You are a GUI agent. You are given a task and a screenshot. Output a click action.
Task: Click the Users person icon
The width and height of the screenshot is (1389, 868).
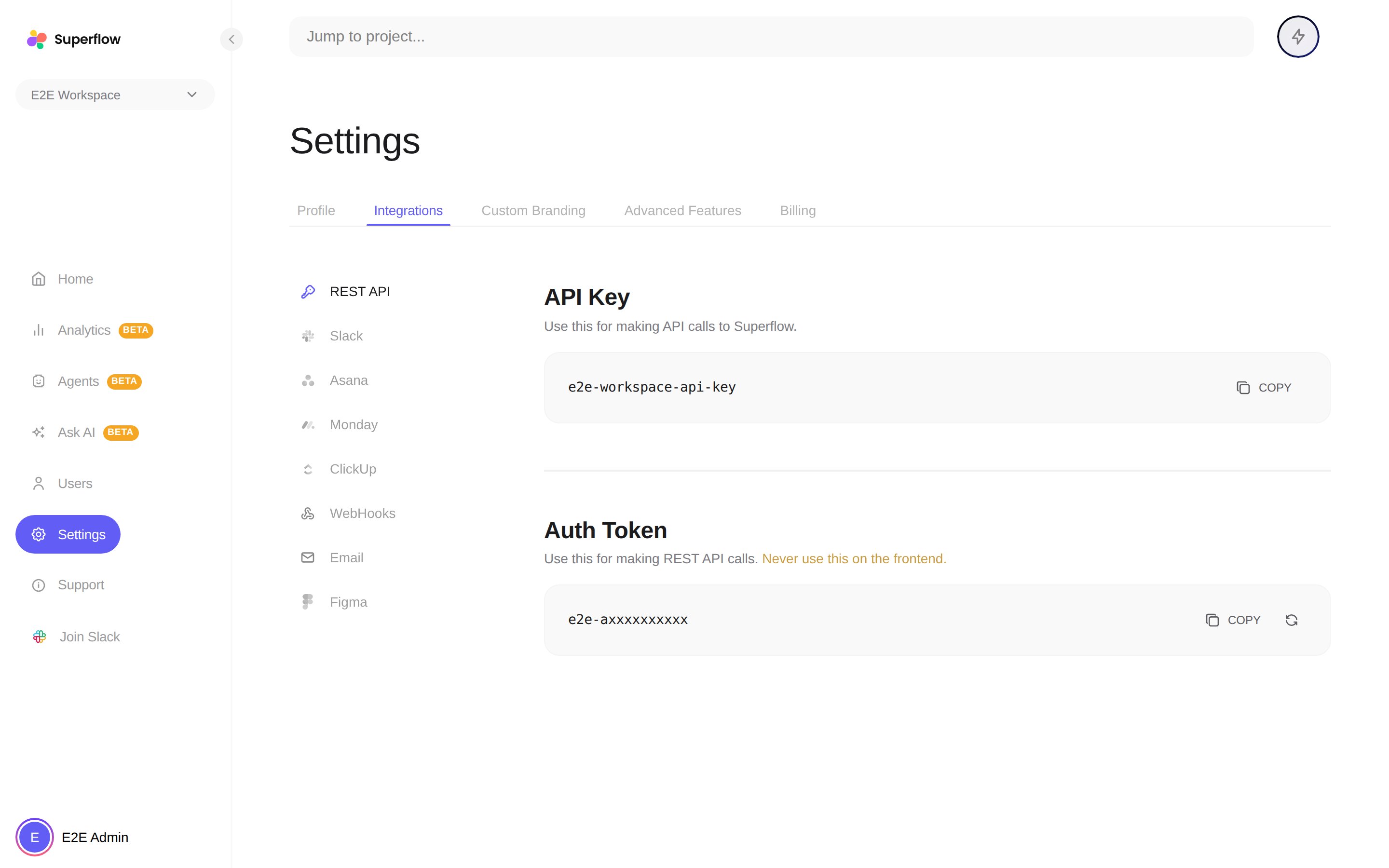[39, 483]
